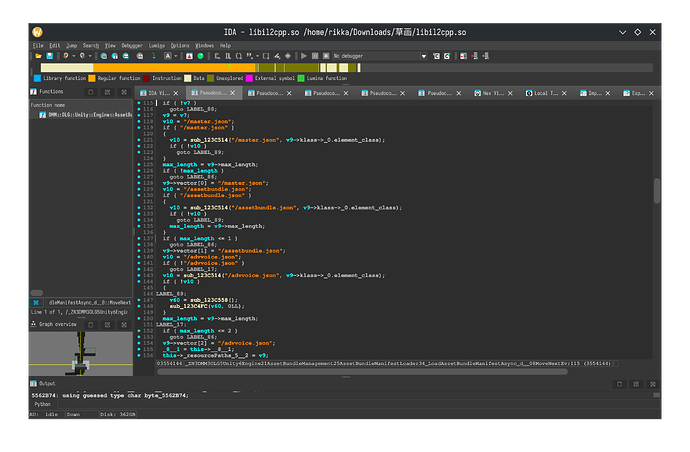Close the Hex View tab
This screenshot has height=452, width=690.
(510, 93)
